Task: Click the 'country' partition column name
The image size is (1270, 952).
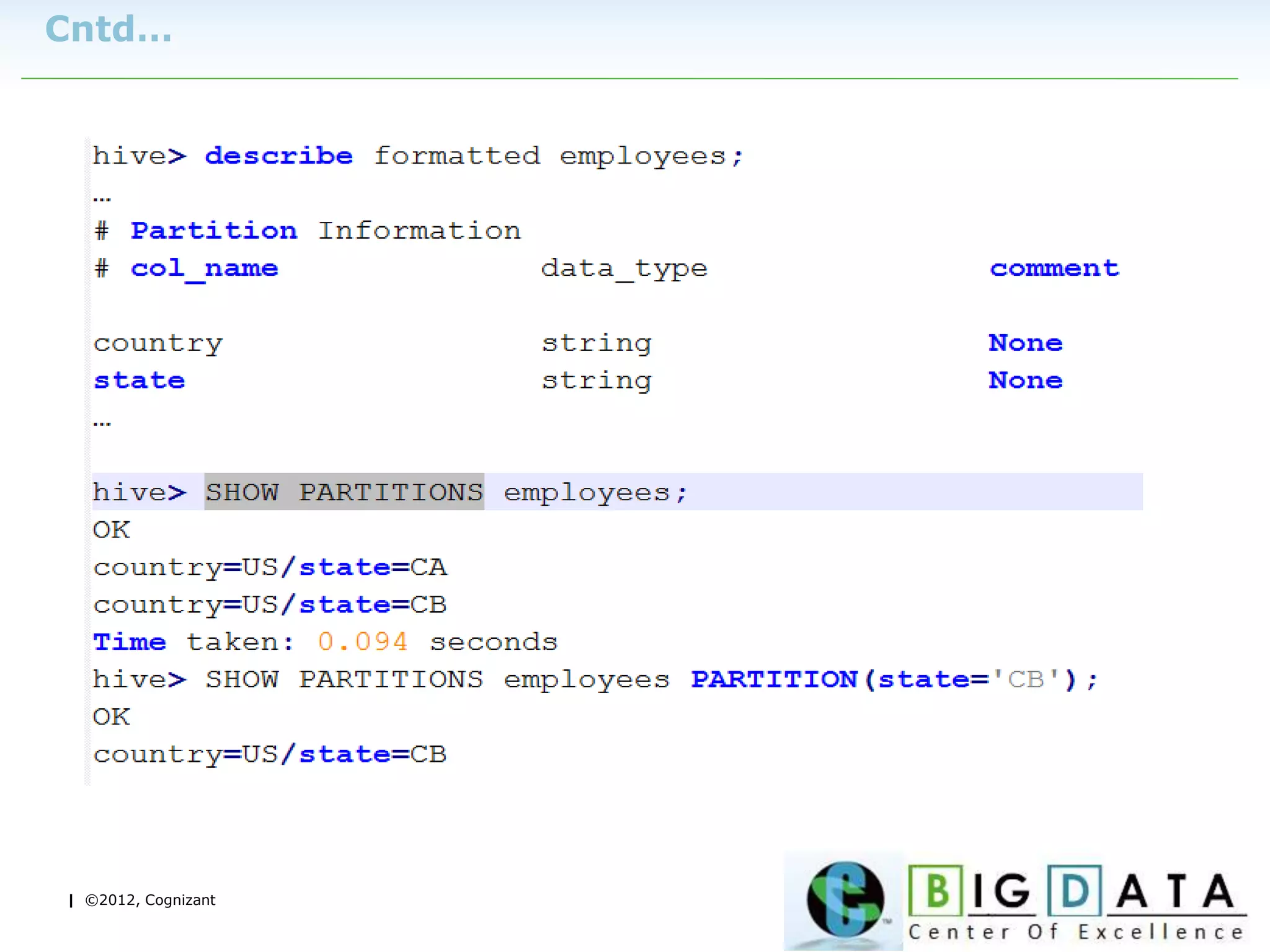Action: pyautogui.click(x=158, y=343)
